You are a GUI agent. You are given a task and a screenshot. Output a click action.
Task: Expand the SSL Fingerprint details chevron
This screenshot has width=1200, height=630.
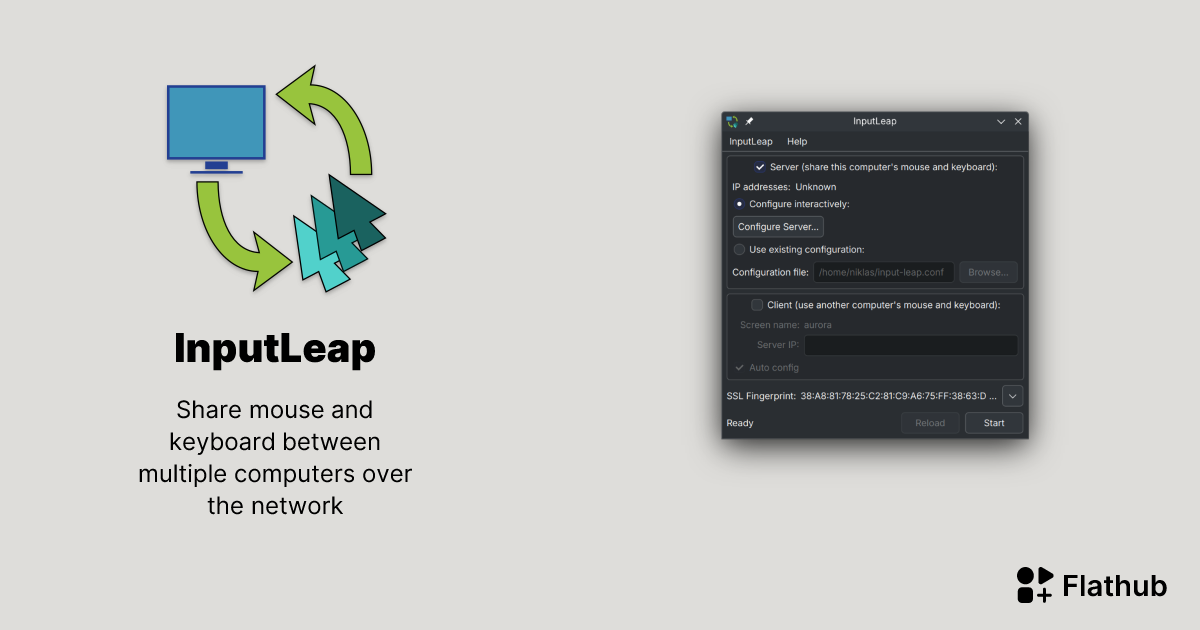1012,395
